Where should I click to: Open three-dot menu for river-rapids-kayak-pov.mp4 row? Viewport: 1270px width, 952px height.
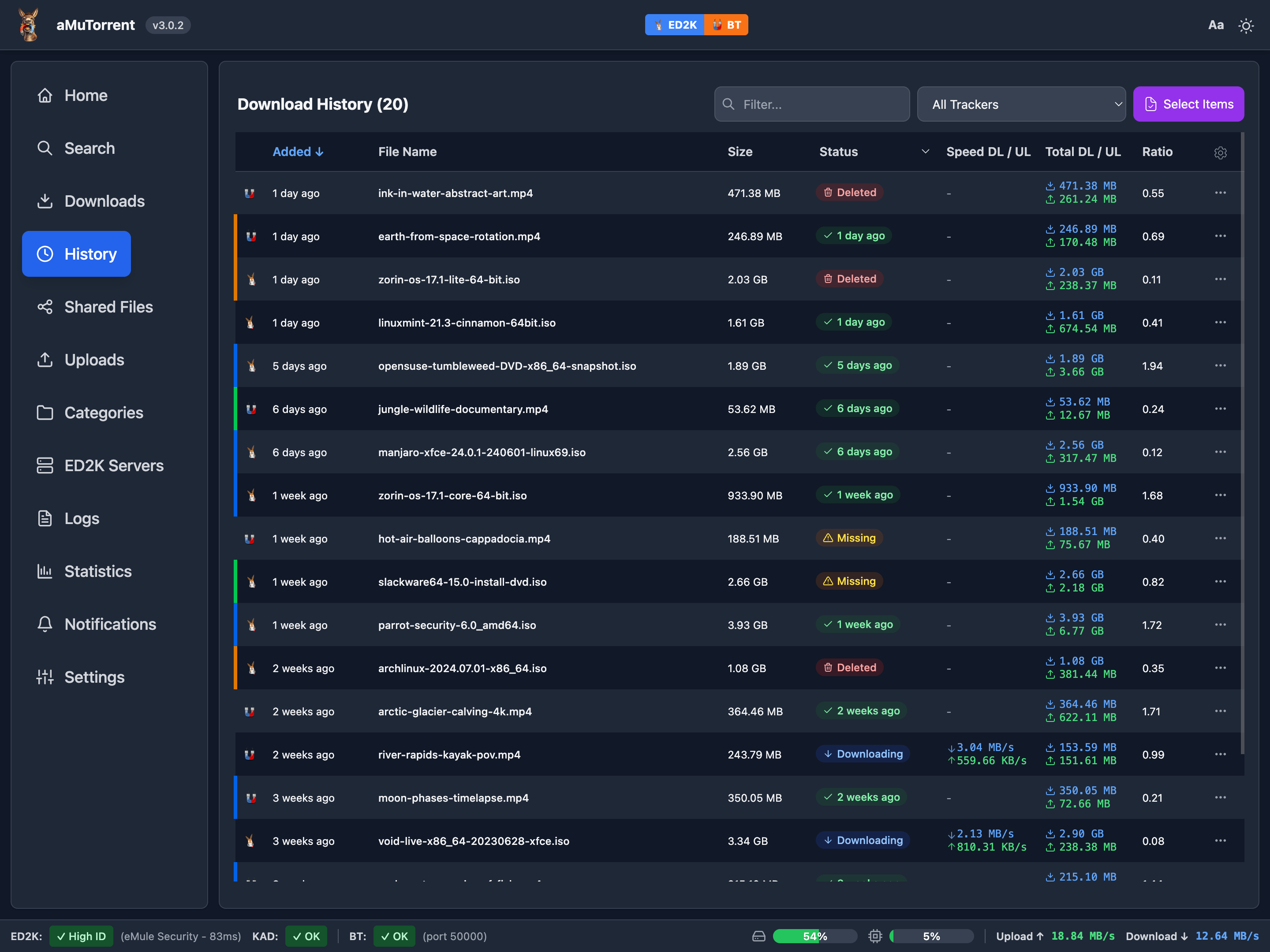(x=1220, y=754)
